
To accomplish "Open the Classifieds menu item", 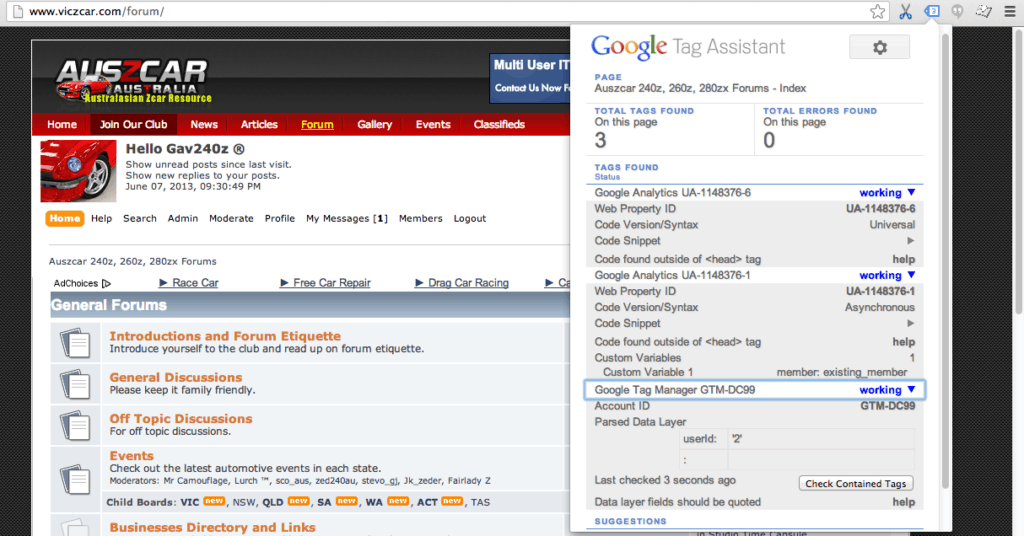I will (x=499, y=124).
